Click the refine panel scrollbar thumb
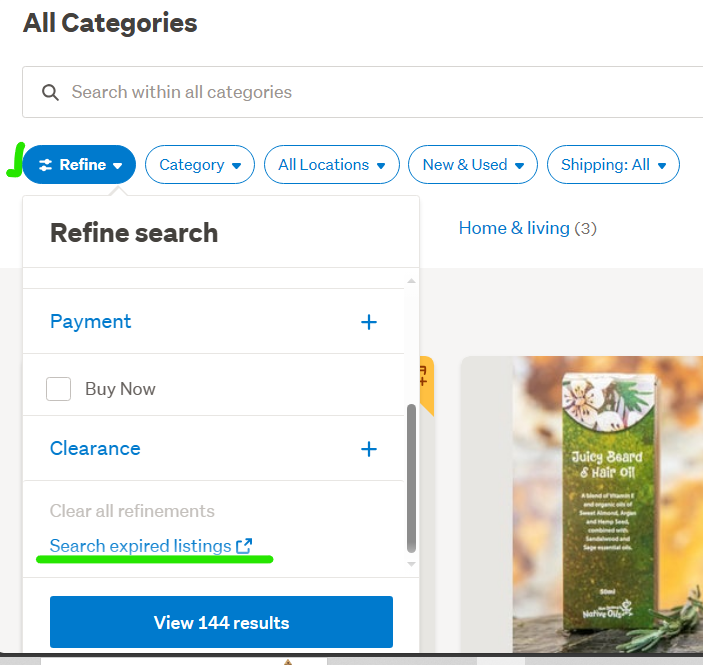Screen dimensions: 703x665 [x=411, y=477]
